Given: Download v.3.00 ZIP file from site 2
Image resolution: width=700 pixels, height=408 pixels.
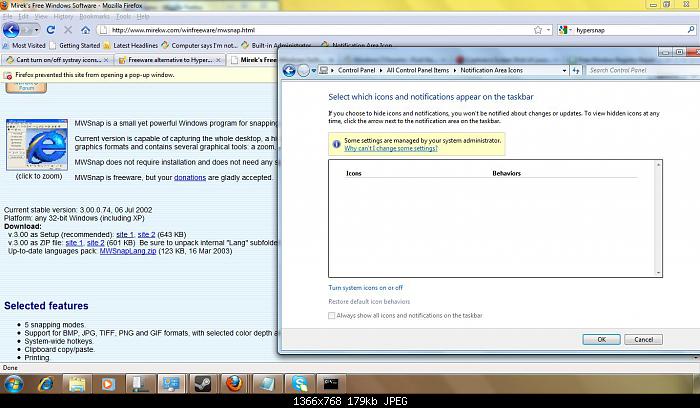Looking at the screenshot, I should (x=96, y=243).
